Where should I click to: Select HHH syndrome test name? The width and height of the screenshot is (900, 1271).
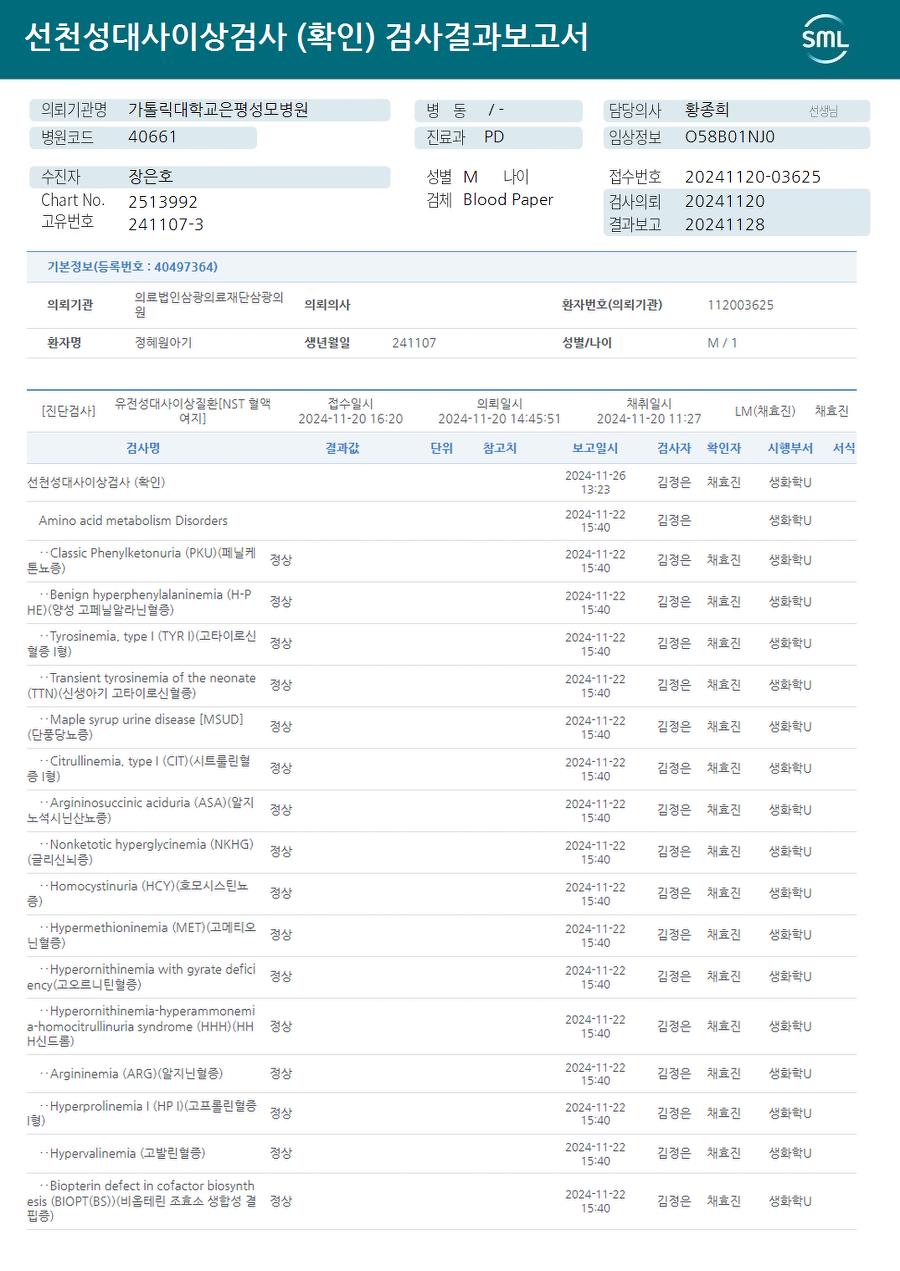(141, 1026)
